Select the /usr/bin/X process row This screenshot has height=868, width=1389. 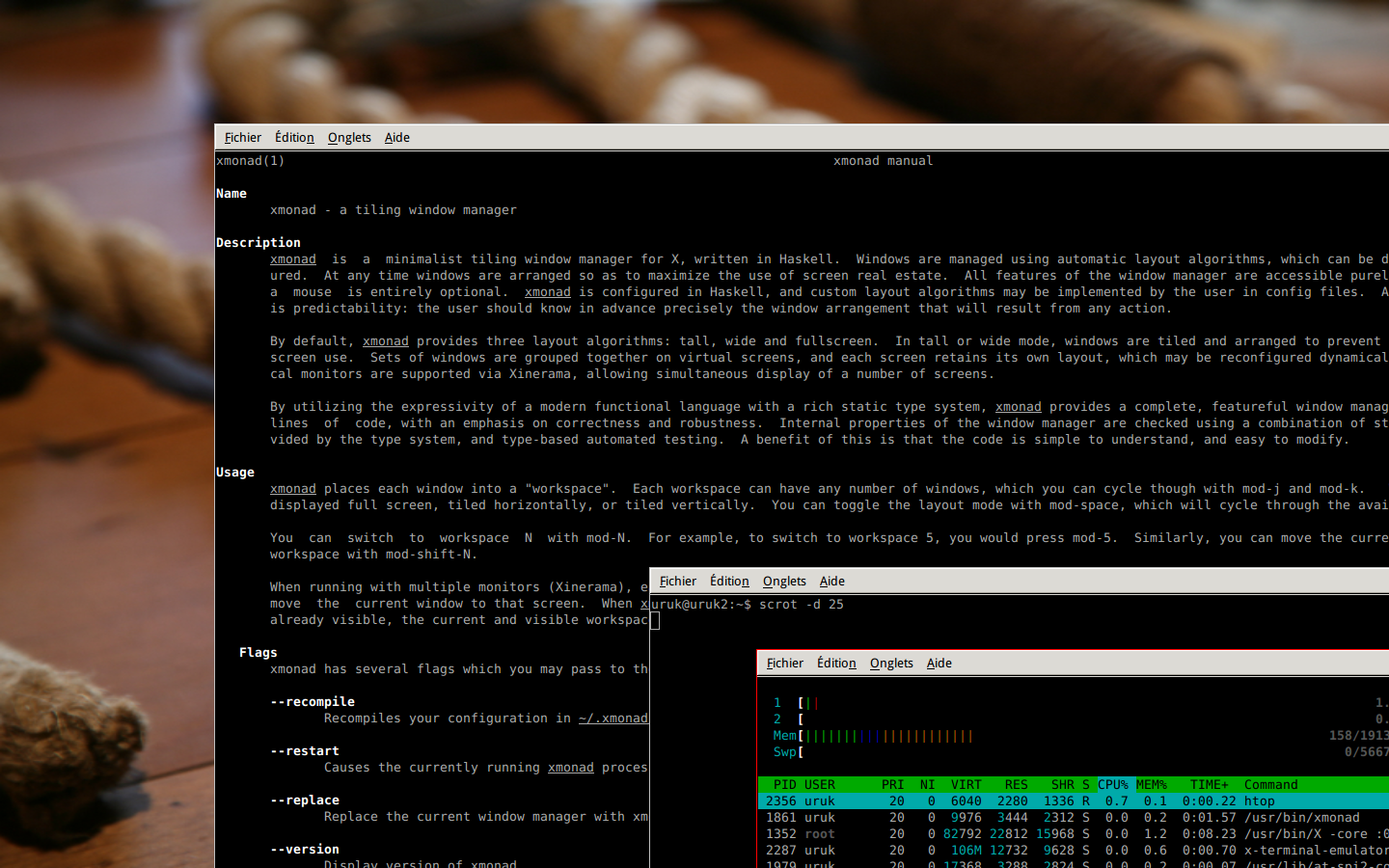pos(1074,833)
